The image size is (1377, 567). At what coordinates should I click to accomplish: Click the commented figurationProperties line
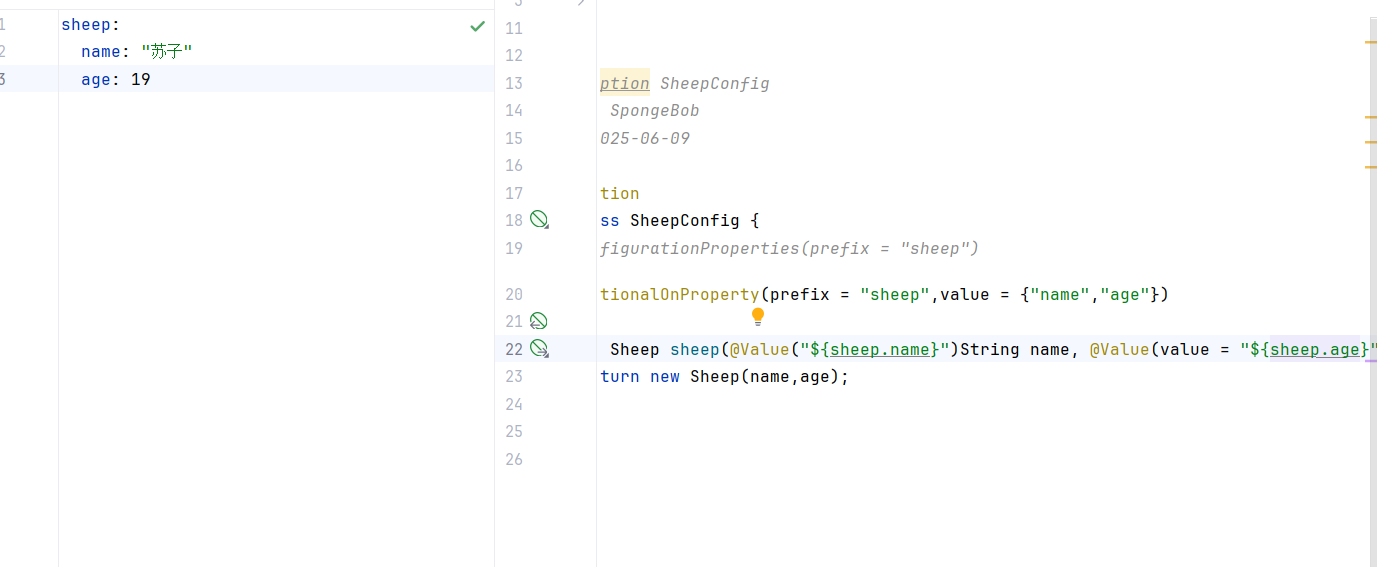pyautogui.click(x=789, y=249)
